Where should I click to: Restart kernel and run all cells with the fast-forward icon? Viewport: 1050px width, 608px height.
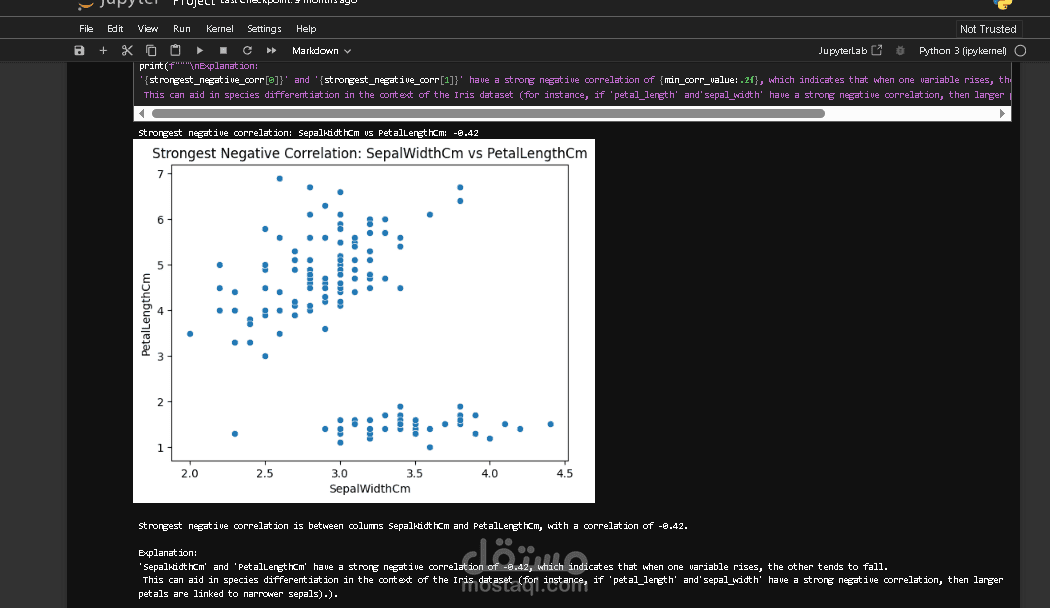(x=271, y=50)
